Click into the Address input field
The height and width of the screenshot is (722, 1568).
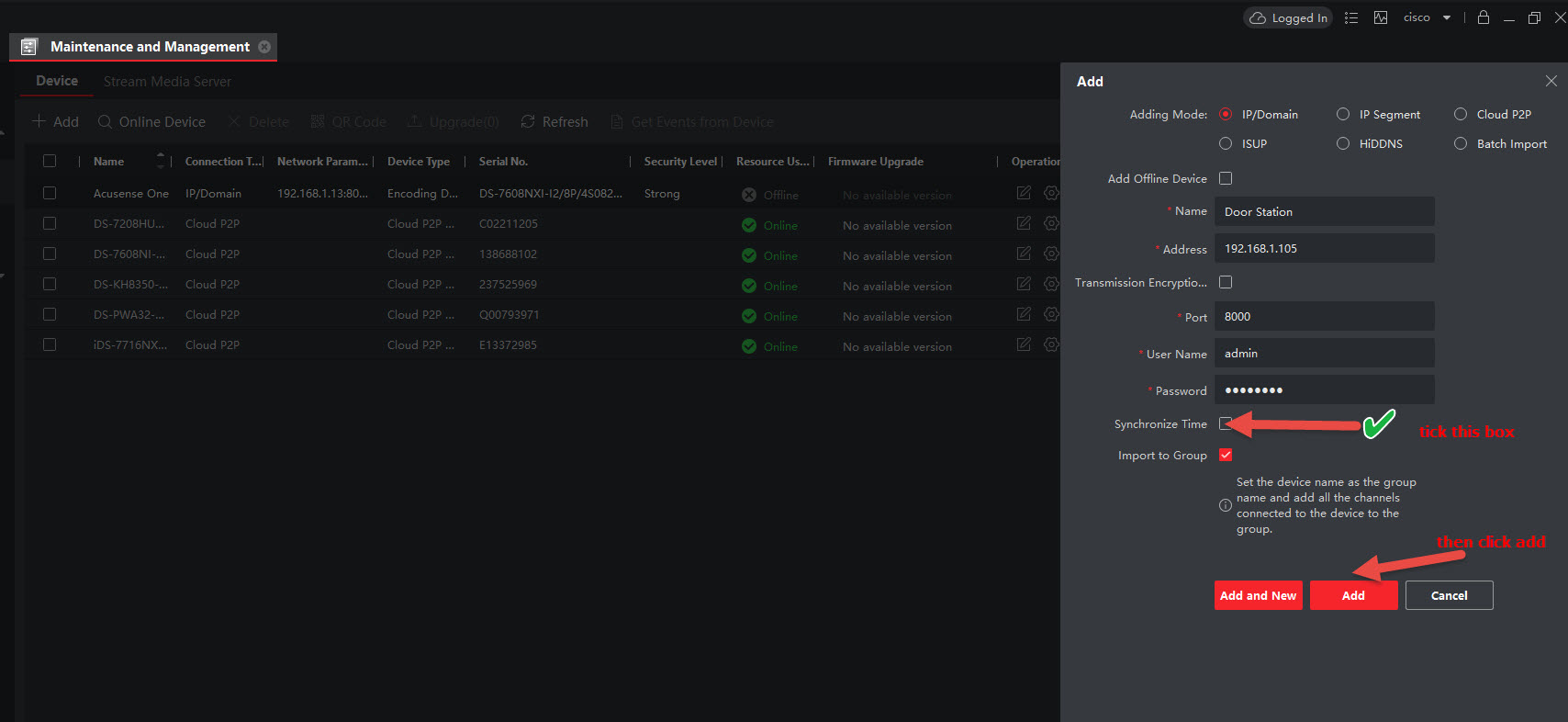tap(1324, 249)
